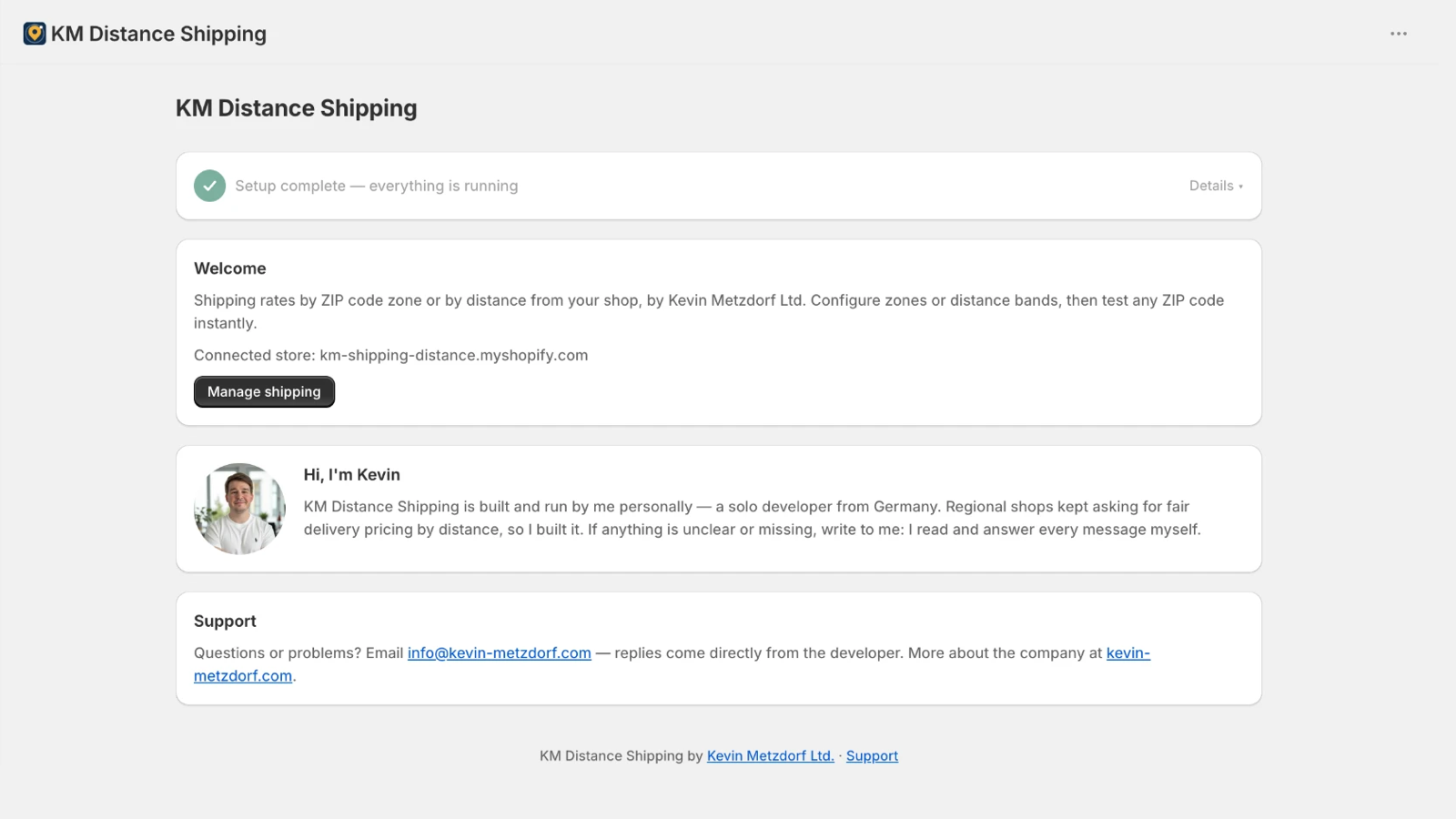Open the Kevin Metzdorf Ltd. footer link
This screenshot has width=1456, height=819.
click(x=771, y=755)
